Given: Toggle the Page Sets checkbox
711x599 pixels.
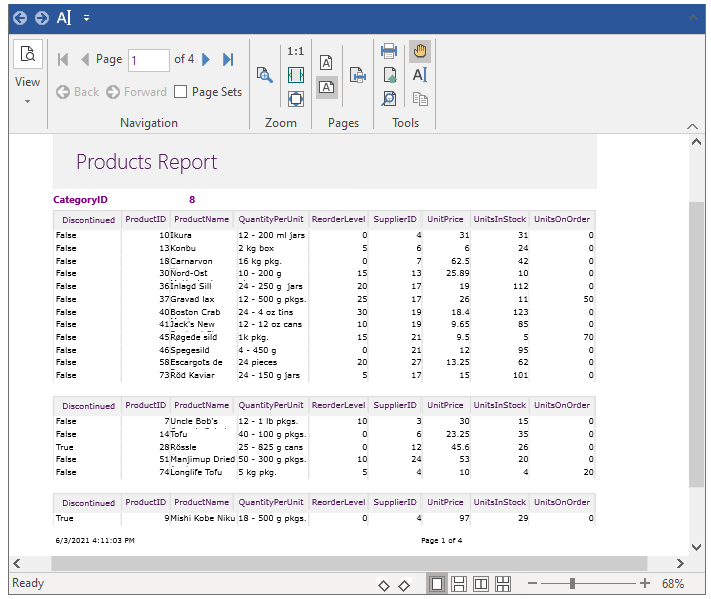Looking at the screenshot, I should [181, 92].
